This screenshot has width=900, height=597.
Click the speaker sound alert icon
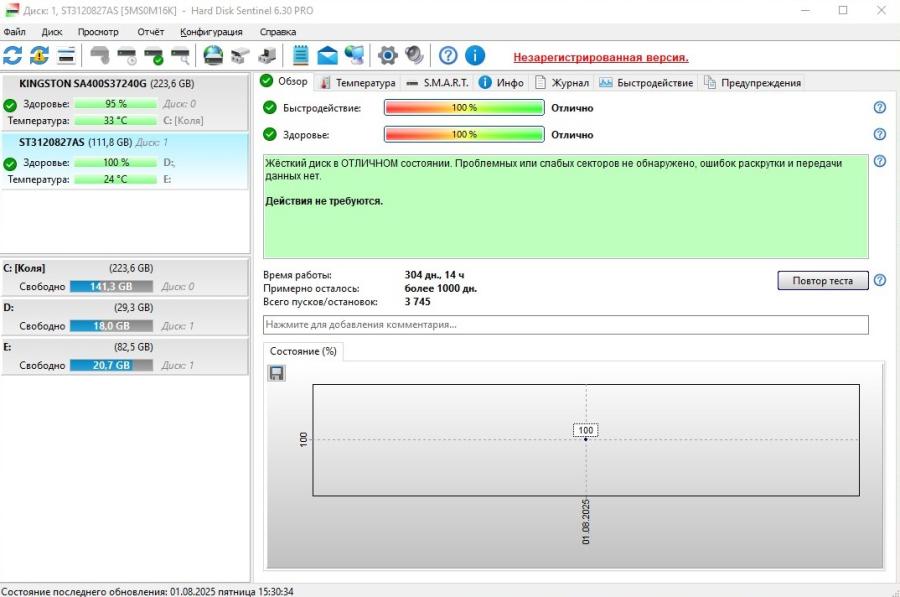[x=414, y=55]
